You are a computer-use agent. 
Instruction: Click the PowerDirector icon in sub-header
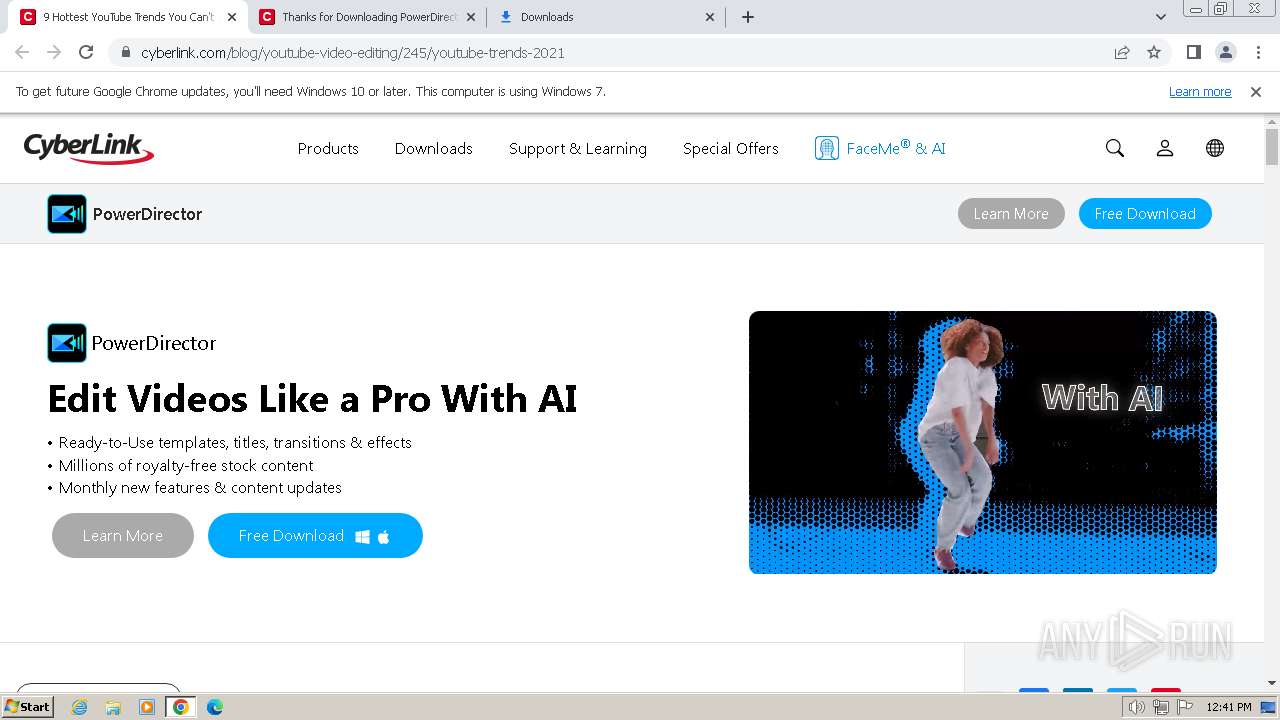coord(67,214)
